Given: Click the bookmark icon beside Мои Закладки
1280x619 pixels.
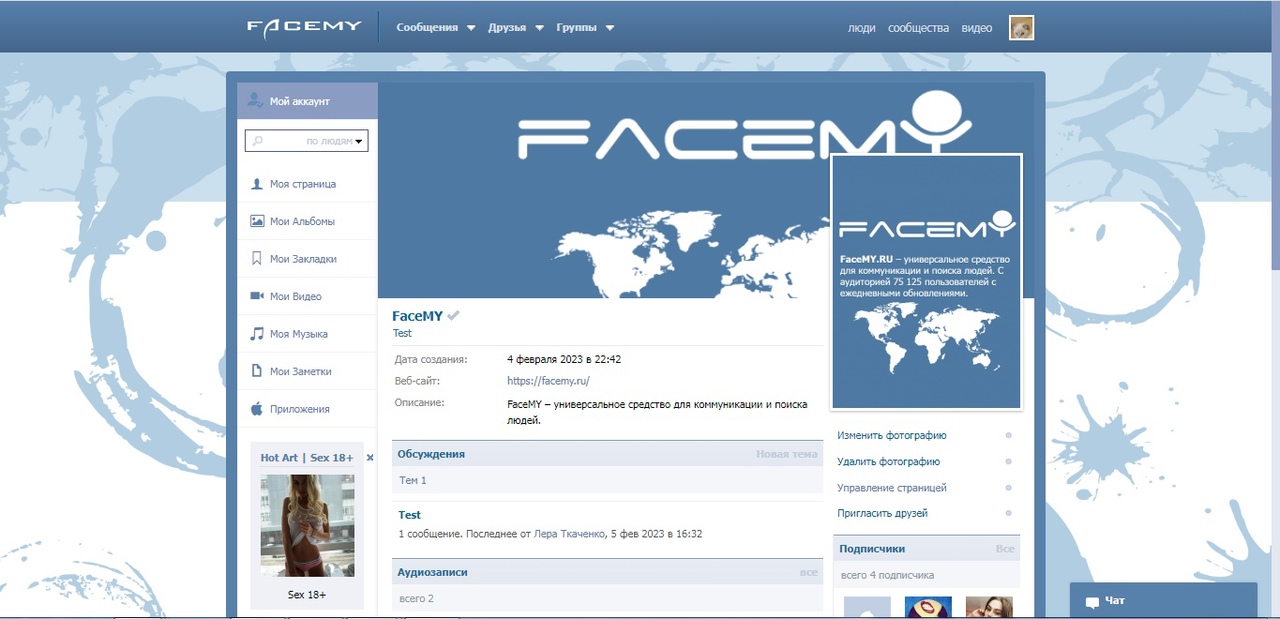Looking at the screenshot, I should coord(257,259).
